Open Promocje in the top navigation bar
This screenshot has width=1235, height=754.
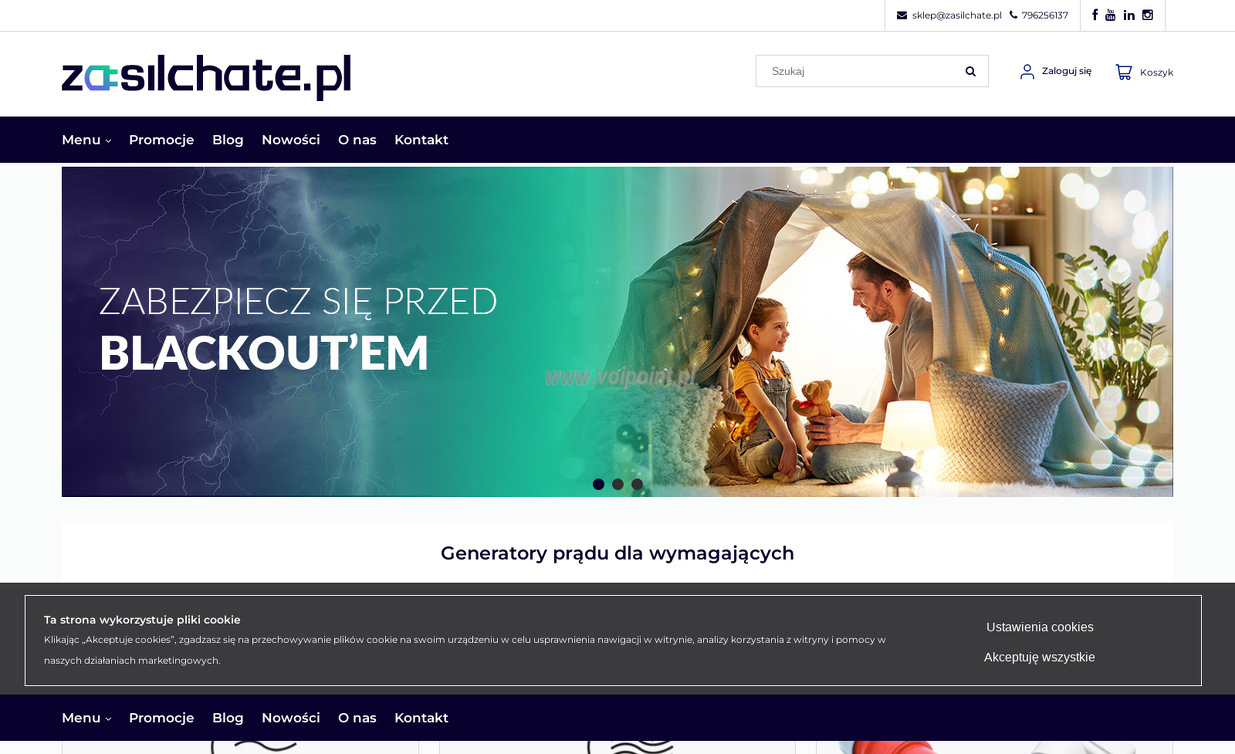pyautogui.click(x=161, y=140)
